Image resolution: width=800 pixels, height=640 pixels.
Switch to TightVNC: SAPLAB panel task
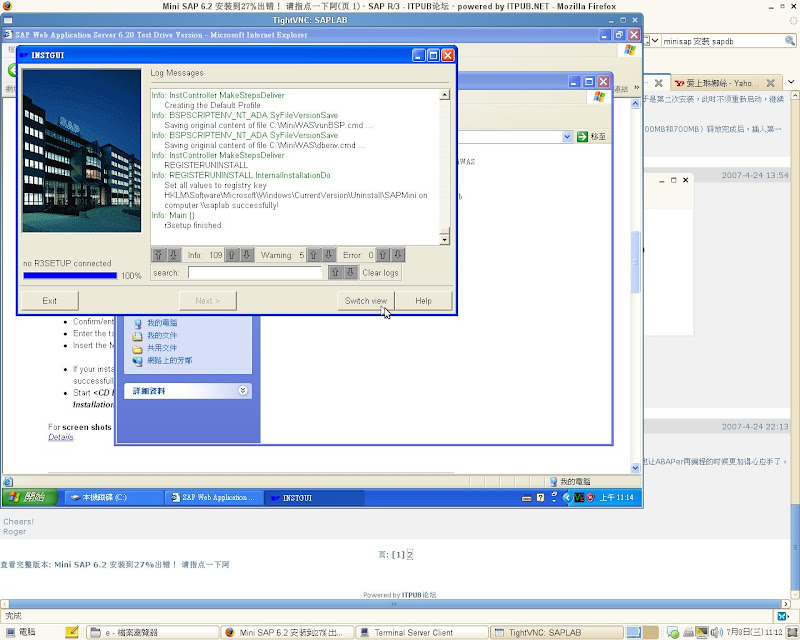coord(557,632)
